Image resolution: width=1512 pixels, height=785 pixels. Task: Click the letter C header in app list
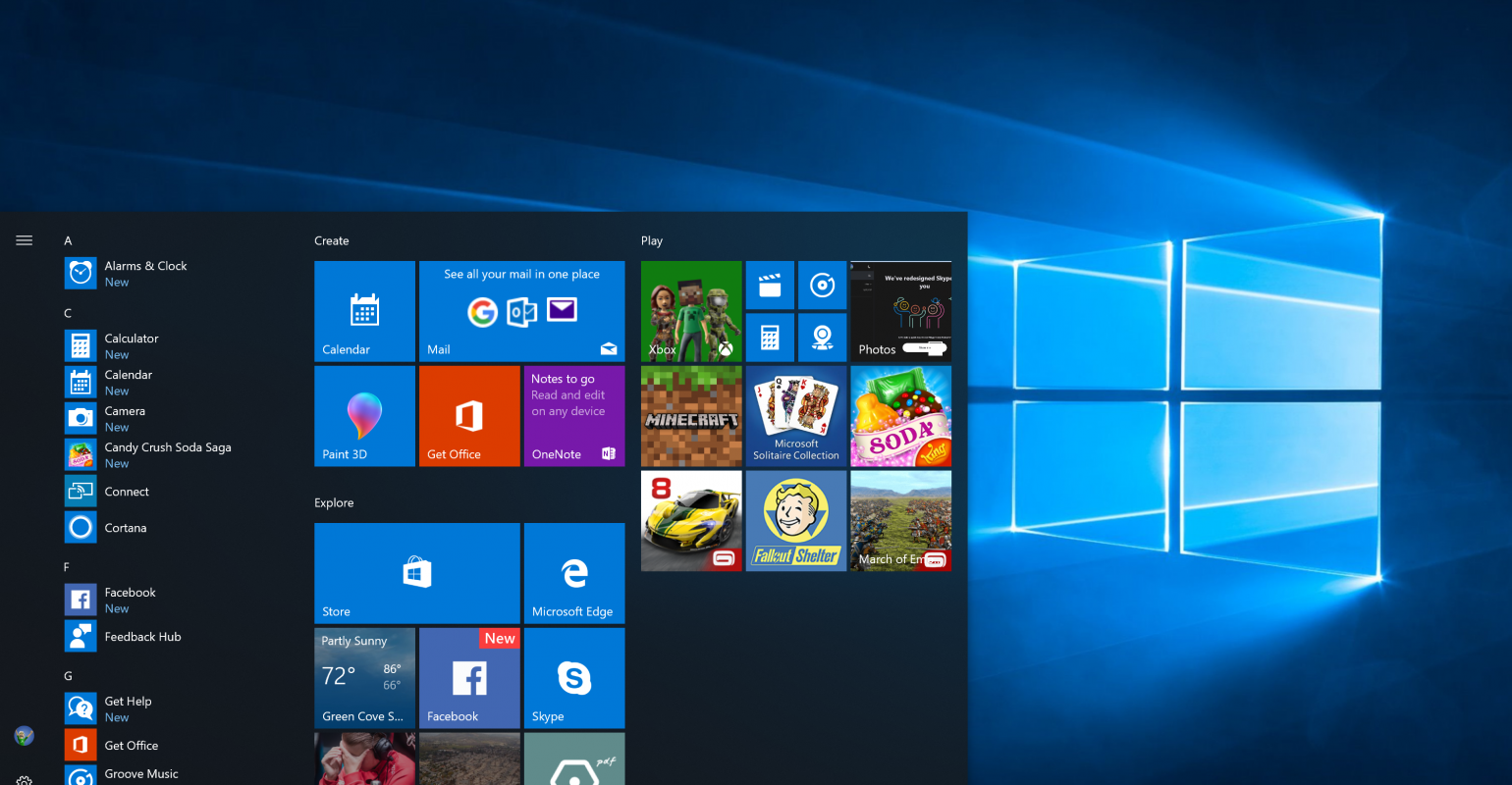[x=68, y=313]
